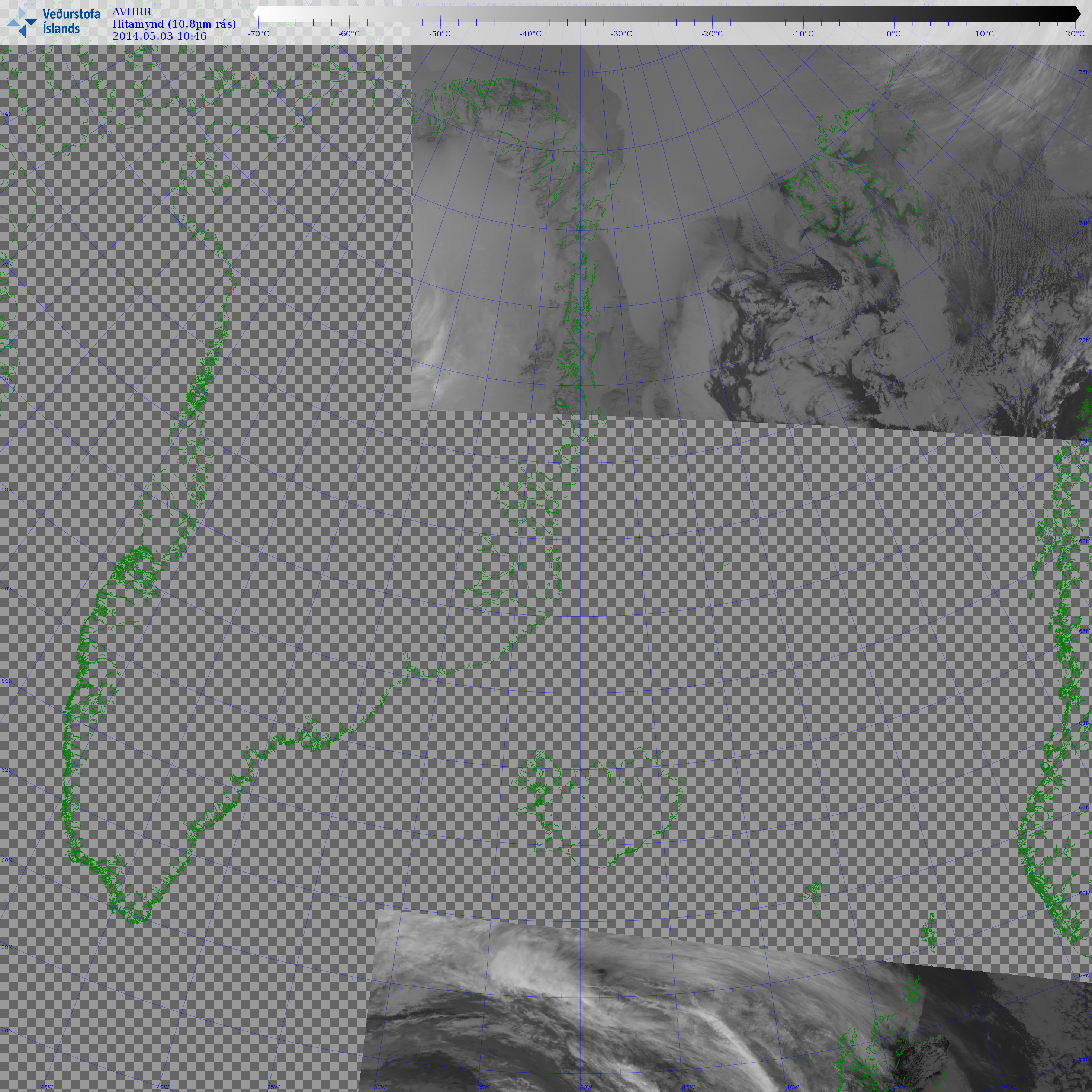Click the 0°C label on temperature scale

coord(894,34)
